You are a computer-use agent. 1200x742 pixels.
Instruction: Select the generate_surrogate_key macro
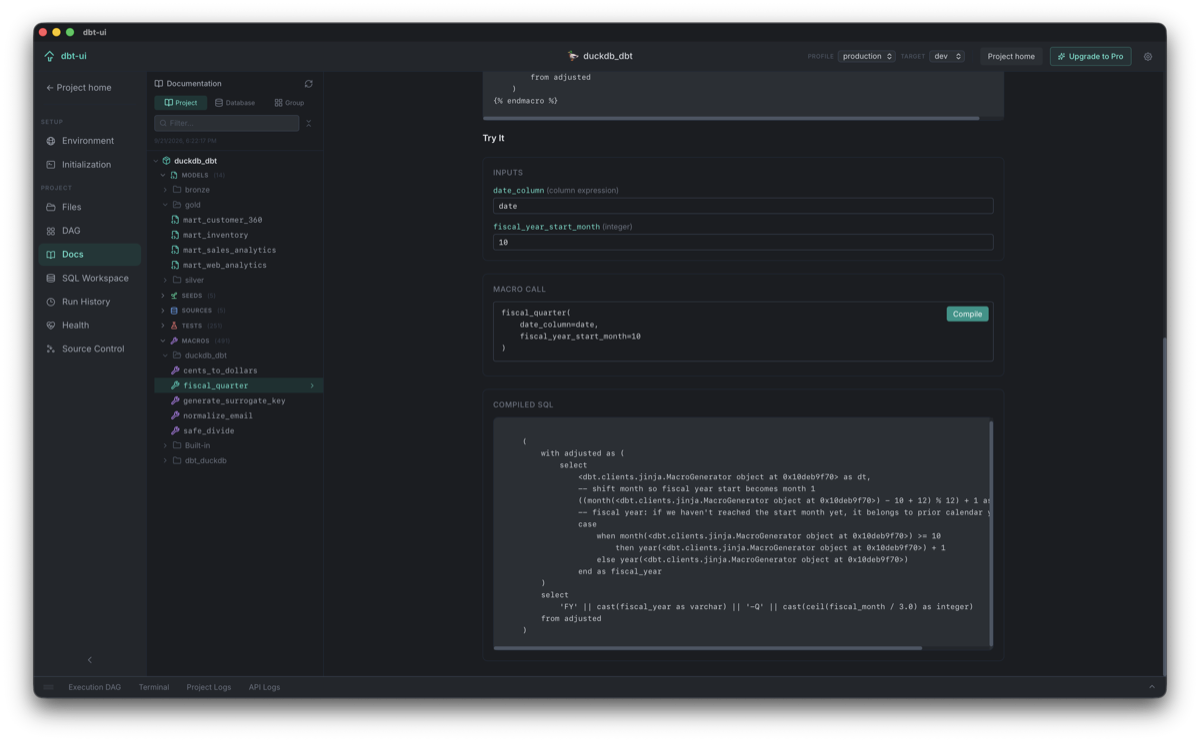tap(234, 401)
